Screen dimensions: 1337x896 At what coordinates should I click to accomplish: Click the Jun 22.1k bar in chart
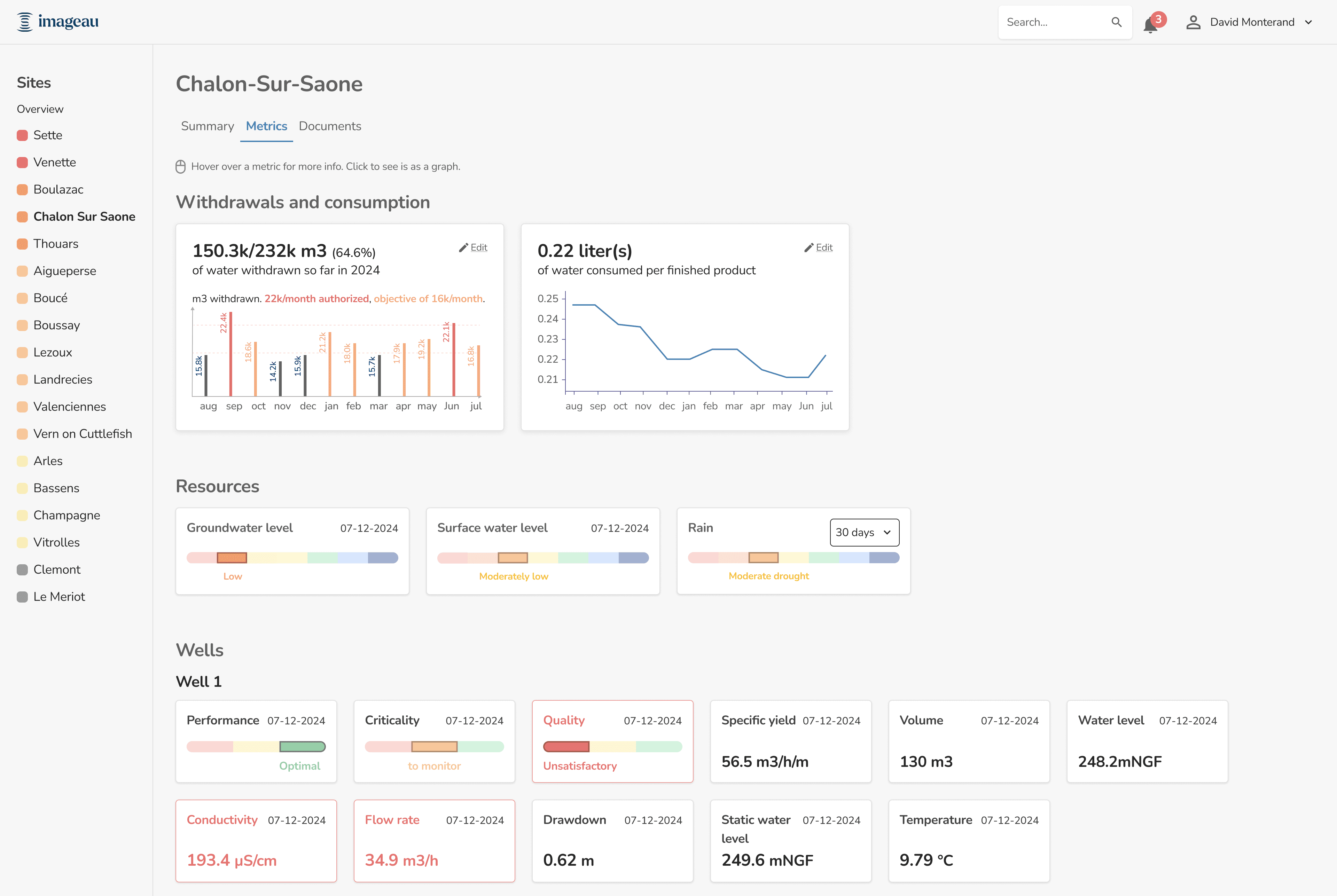pyautogui.click(x=454, y=360)
